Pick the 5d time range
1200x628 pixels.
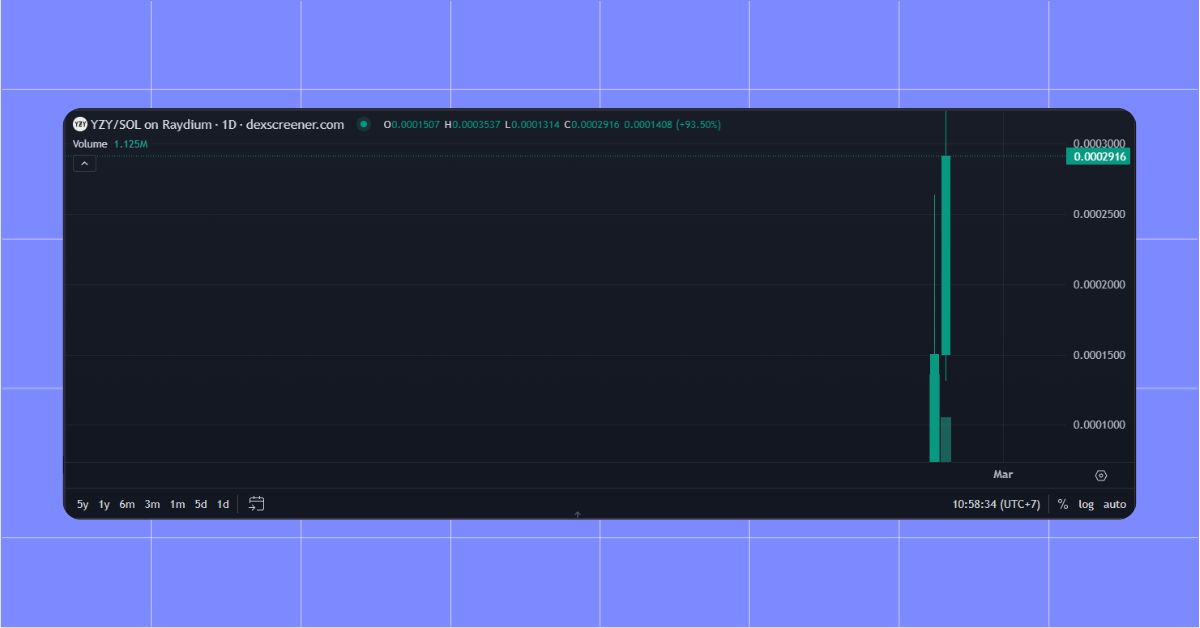pos(201,504)
